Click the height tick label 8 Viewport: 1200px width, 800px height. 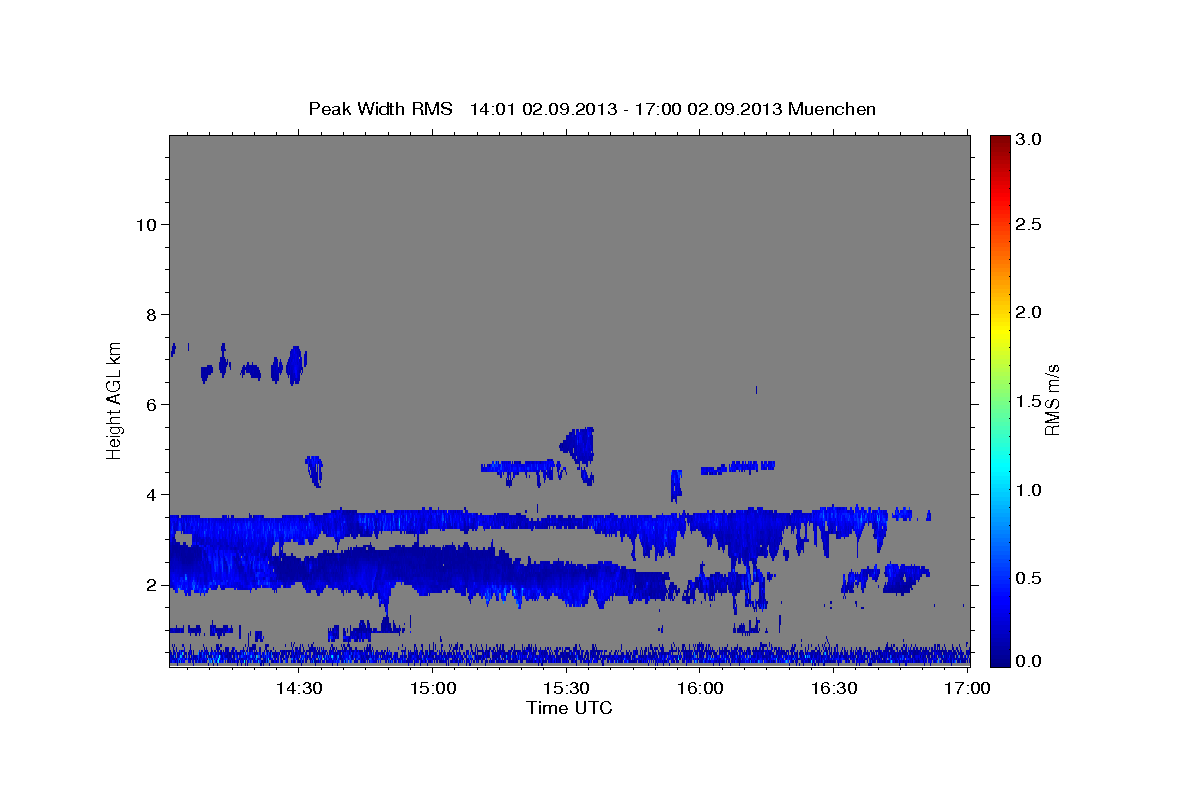pos(150,314)
